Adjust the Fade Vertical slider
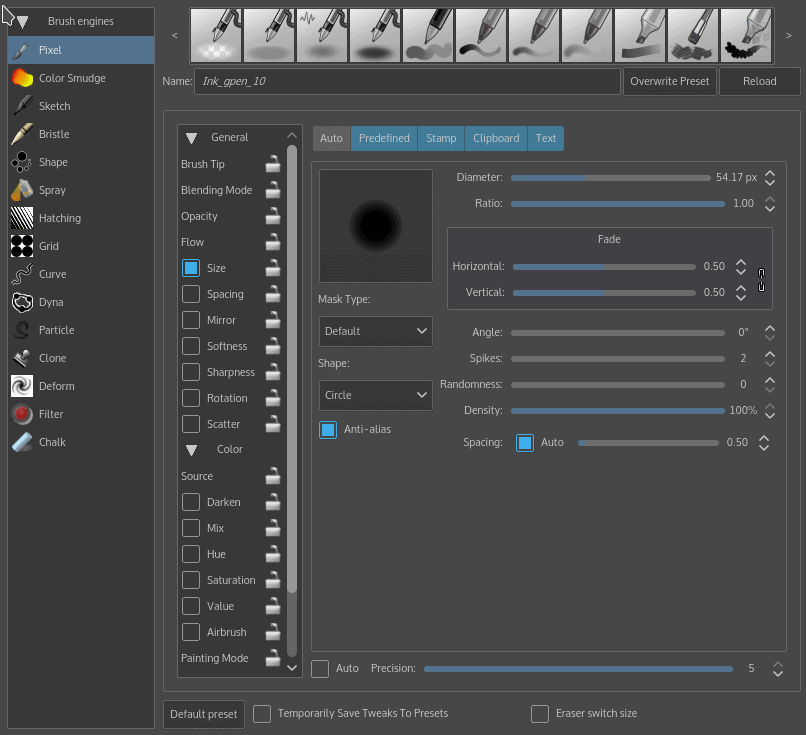 click(604, 292)
